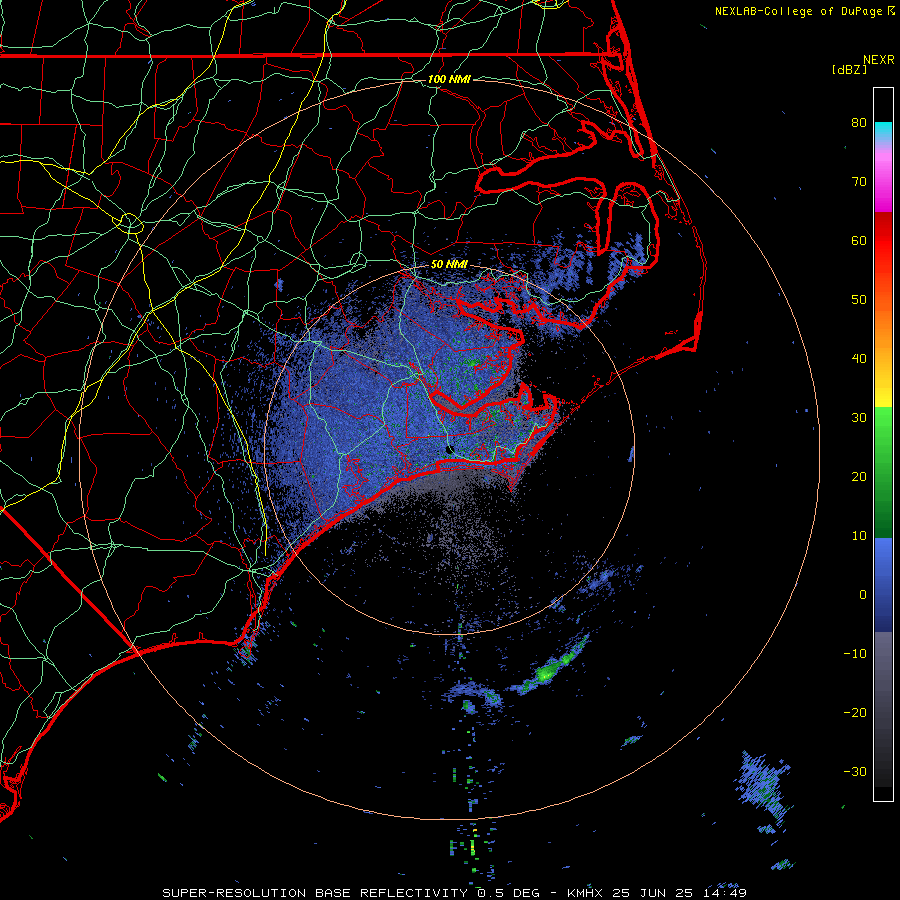
Task: Click the 10 value on the dBZ scale
Action: 859,536
